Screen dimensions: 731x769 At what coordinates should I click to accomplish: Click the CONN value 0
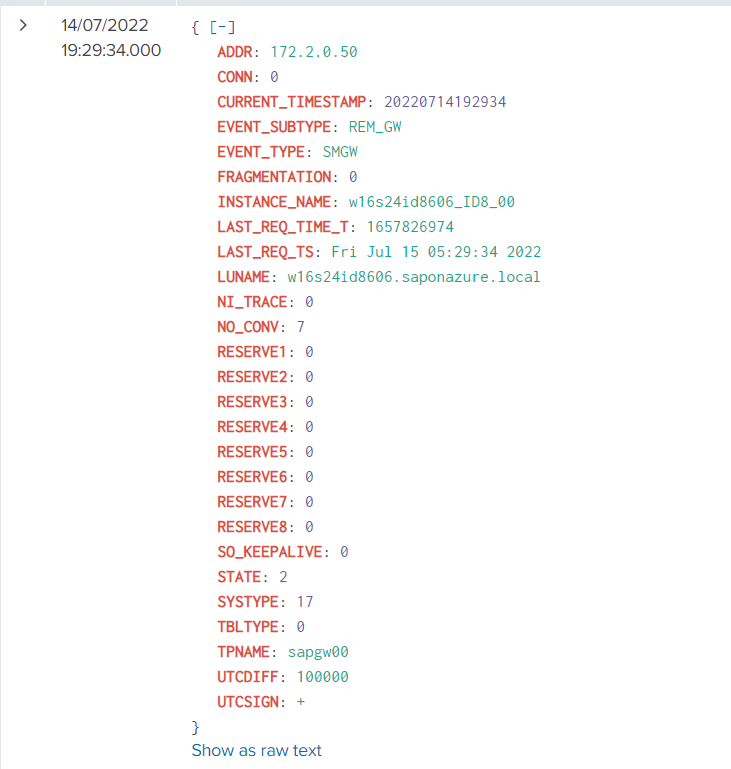click(274, 77)
